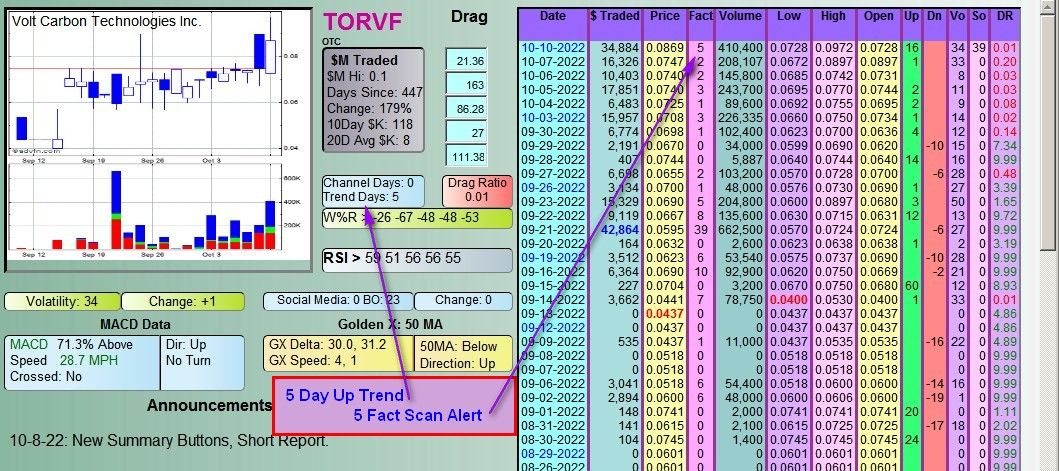
Task: Click the GX Delta / GX Speed panel
Action: [x=337, y=353]
